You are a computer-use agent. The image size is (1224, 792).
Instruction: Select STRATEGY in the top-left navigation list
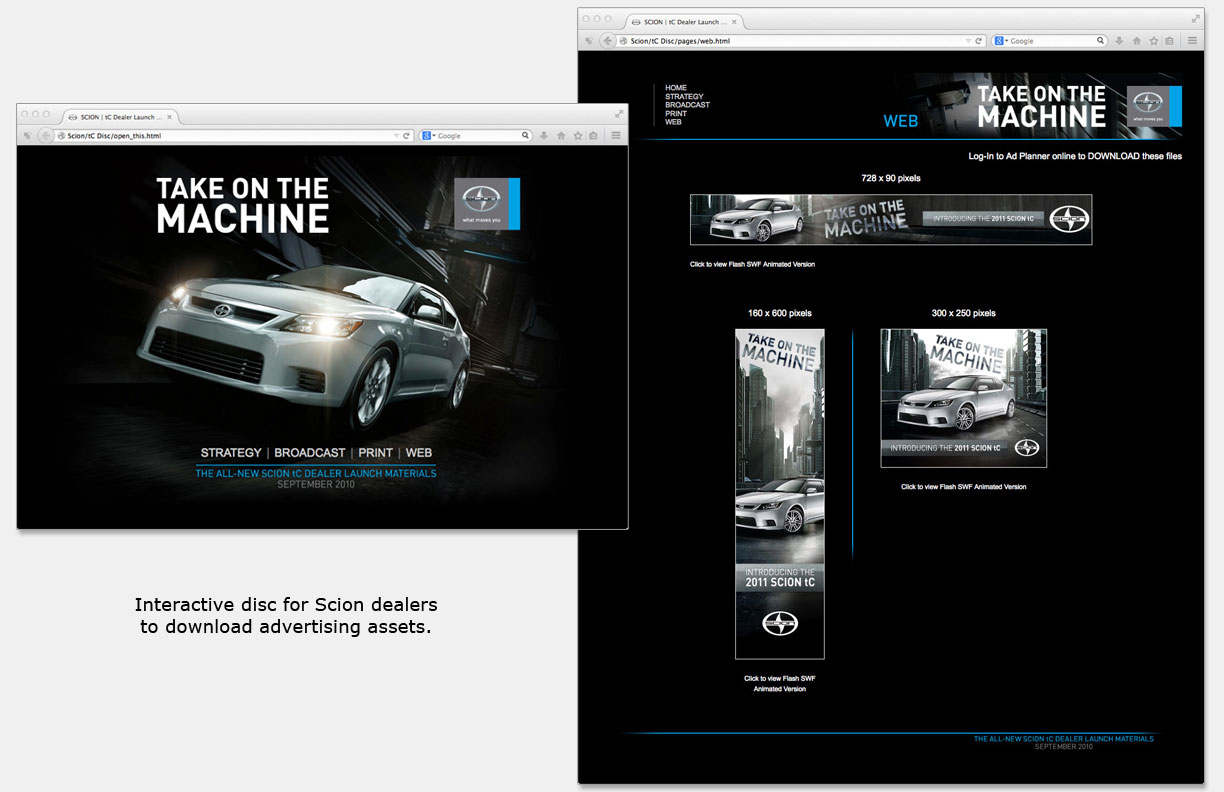coord(684,97)
